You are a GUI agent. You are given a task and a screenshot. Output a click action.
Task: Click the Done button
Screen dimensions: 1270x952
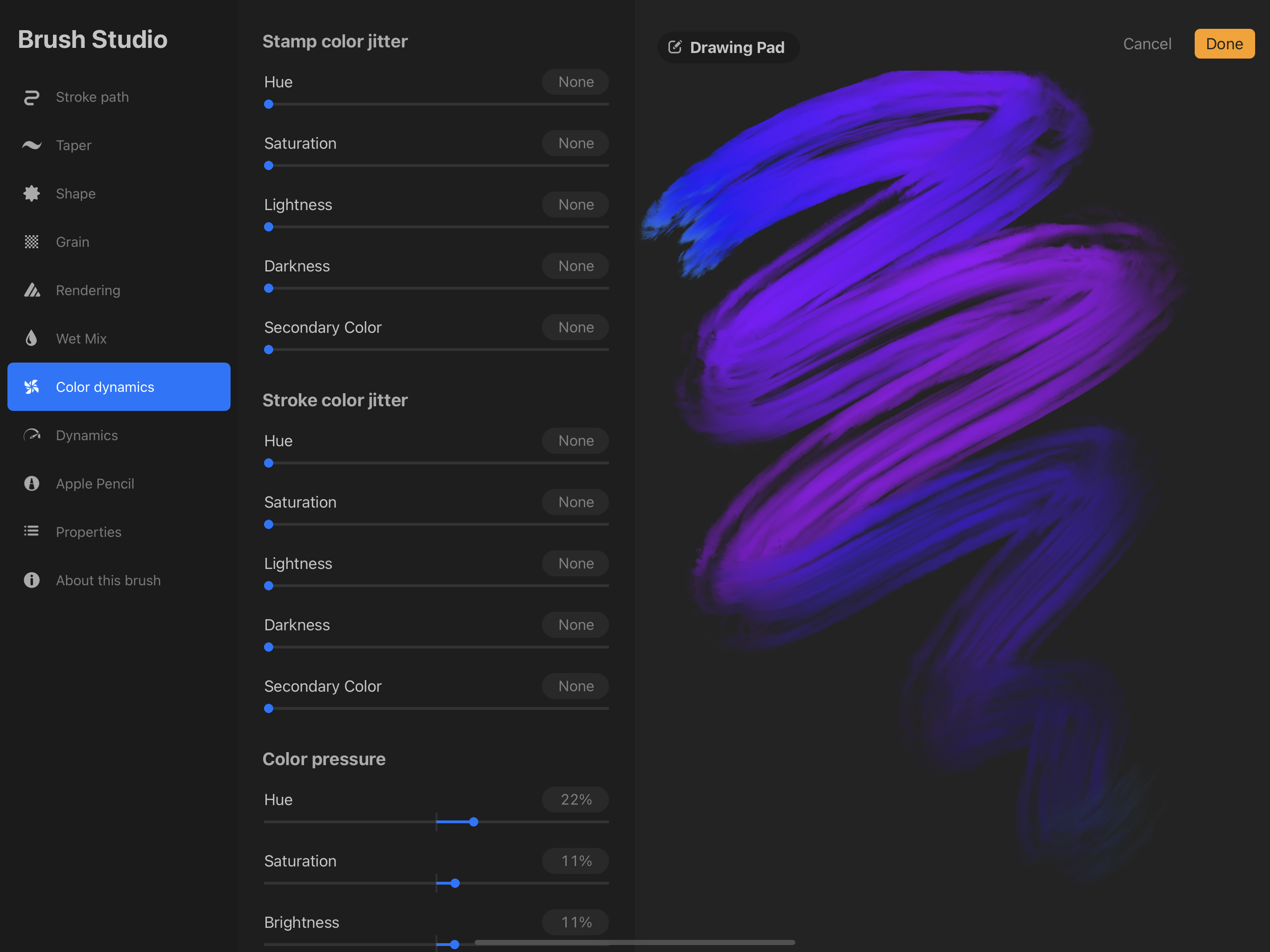[1224, 44]
